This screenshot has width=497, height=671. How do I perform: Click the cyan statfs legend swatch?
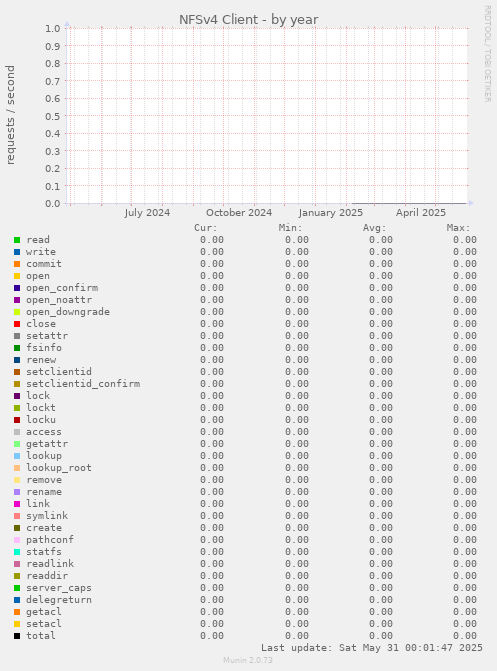click(x=17, y=552)
